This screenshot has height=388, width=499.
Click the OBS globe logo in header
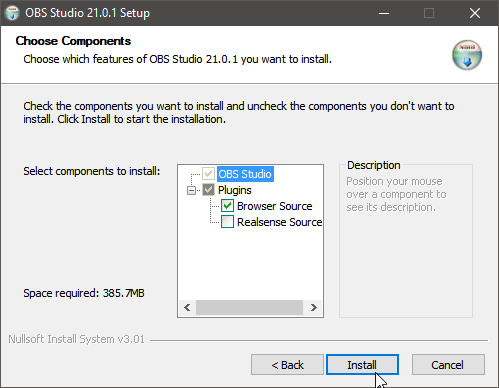(467, 55)
